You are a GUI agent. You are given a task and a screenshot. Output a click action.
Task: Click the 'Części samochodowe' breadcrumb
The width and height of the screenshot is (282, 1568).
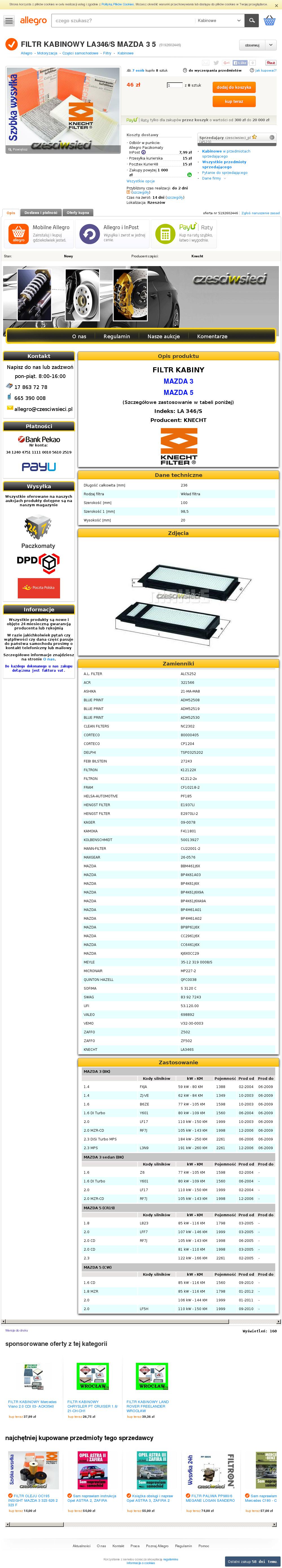point(80,53)
